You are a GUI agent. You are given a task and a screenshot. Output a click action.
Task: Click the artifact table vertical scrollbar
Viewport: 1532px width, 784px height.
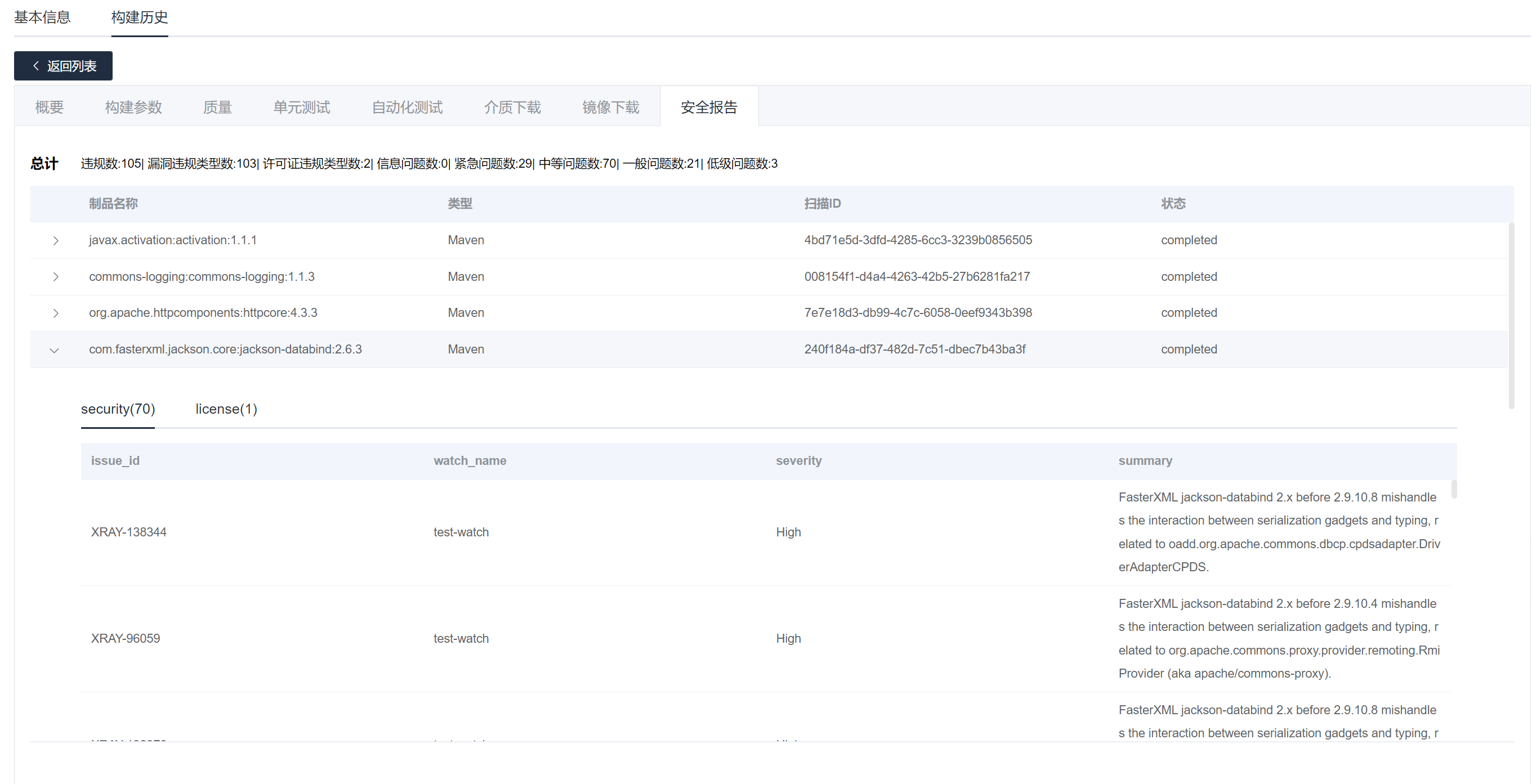point(1511,315)
